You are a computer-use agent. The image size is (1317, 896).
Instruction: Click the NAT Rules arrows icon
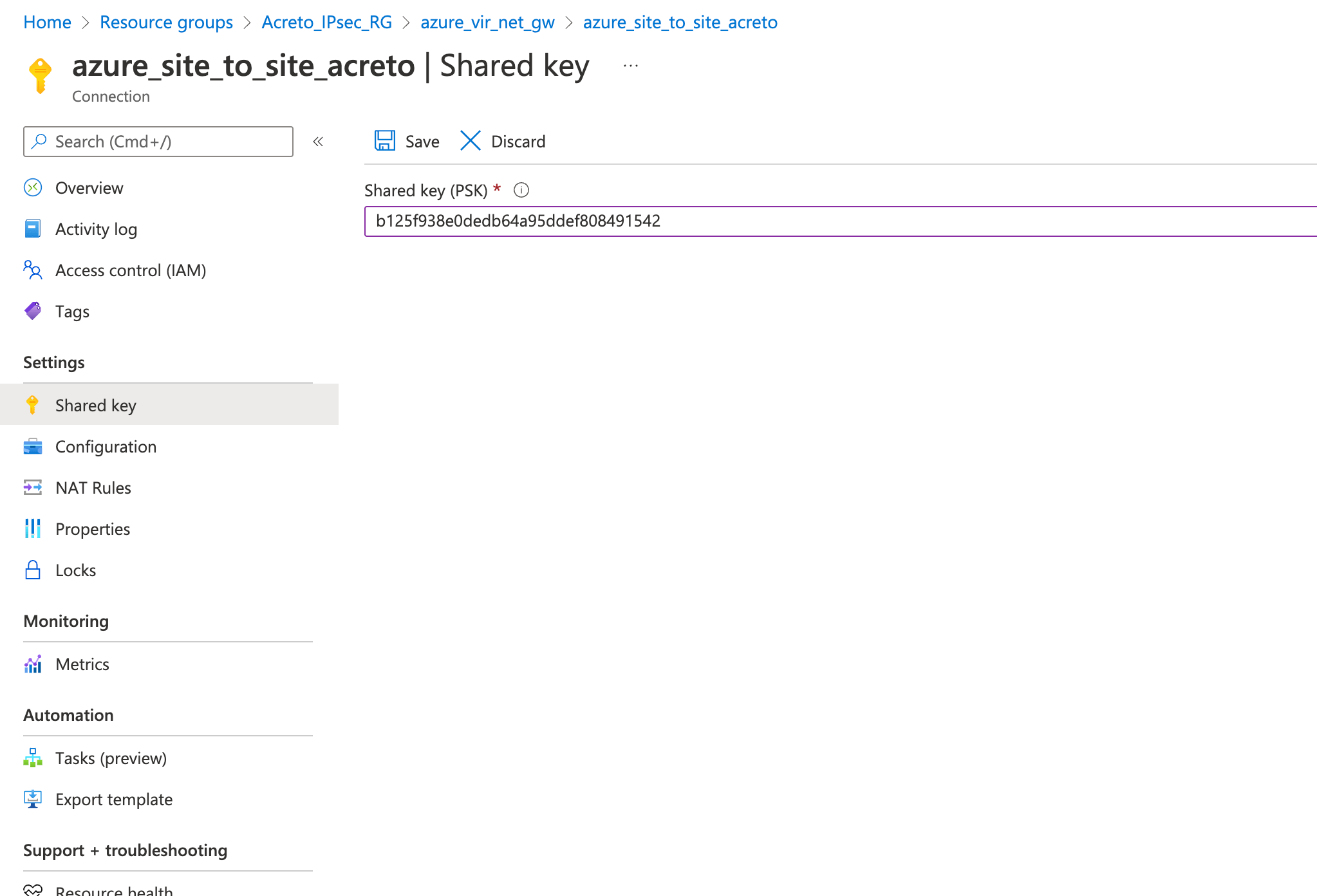33,487
